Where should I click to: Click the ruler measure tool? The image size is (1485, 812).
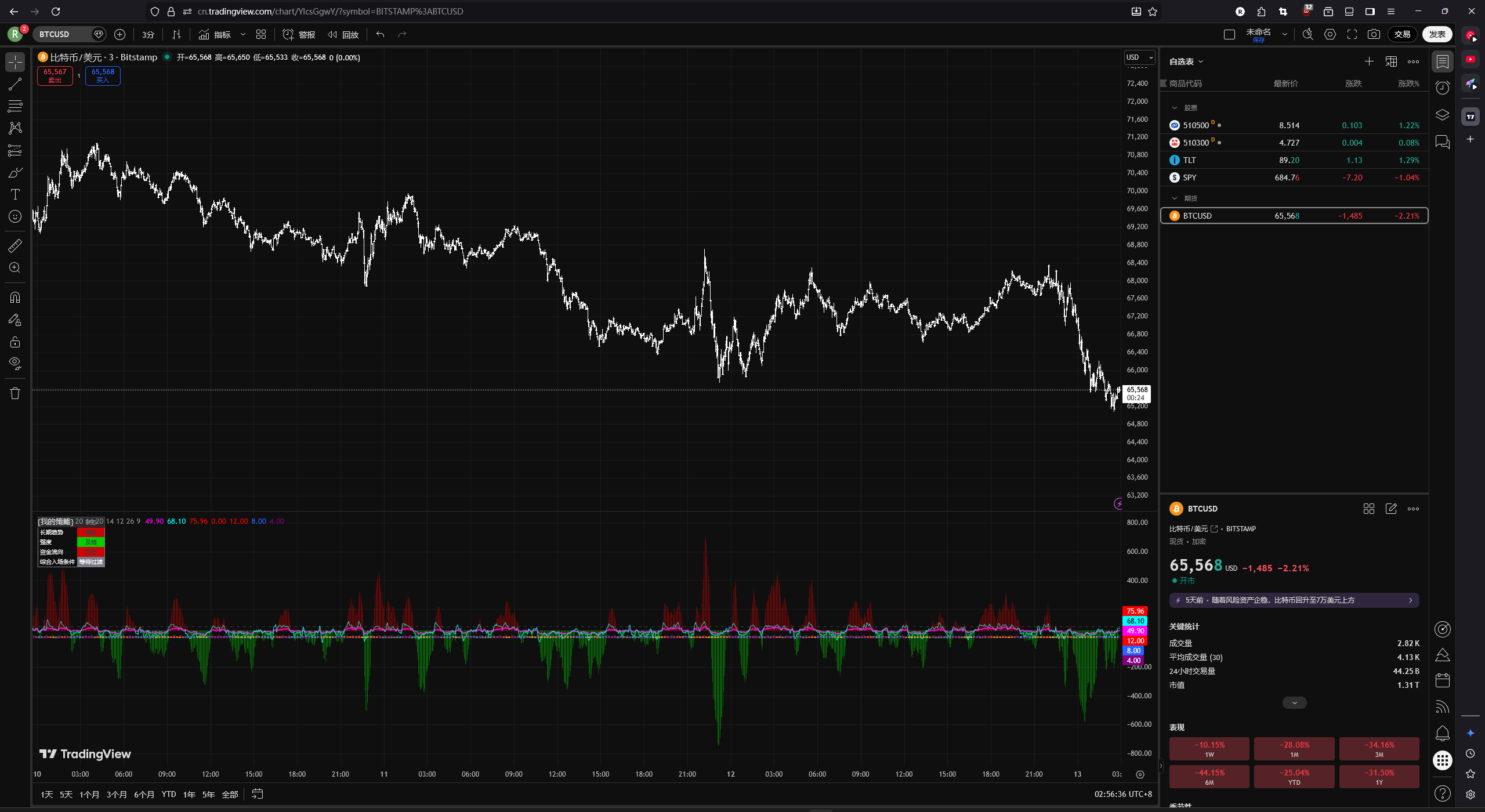tap(15, 246)
